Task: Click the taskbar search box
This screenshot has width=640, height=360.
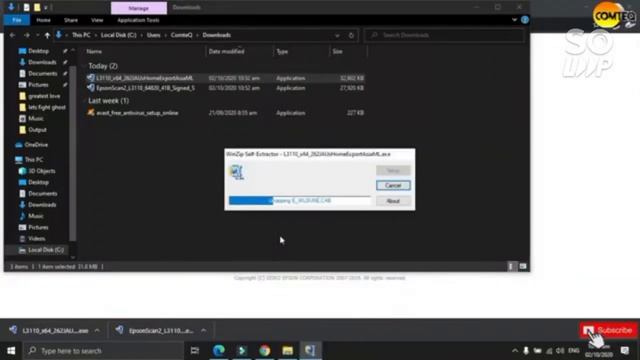Action: pyautogui.click(x=103, y=351)
